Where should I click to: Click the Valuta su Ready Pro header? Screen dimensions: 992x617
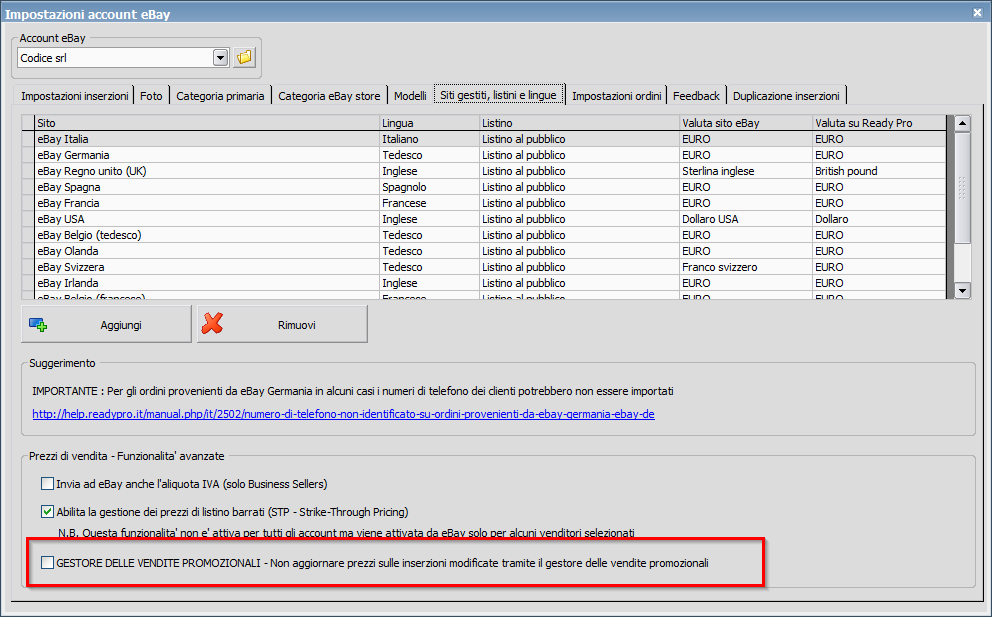879,123
